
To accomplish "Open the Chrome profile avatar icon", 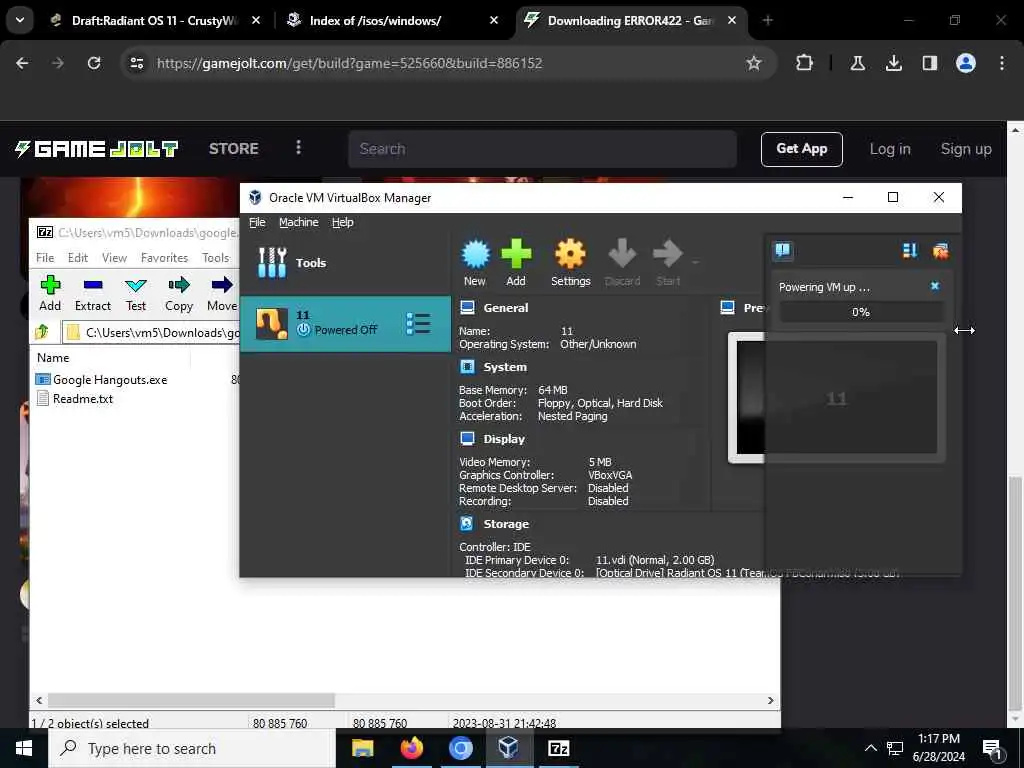I will pos(965,63).
